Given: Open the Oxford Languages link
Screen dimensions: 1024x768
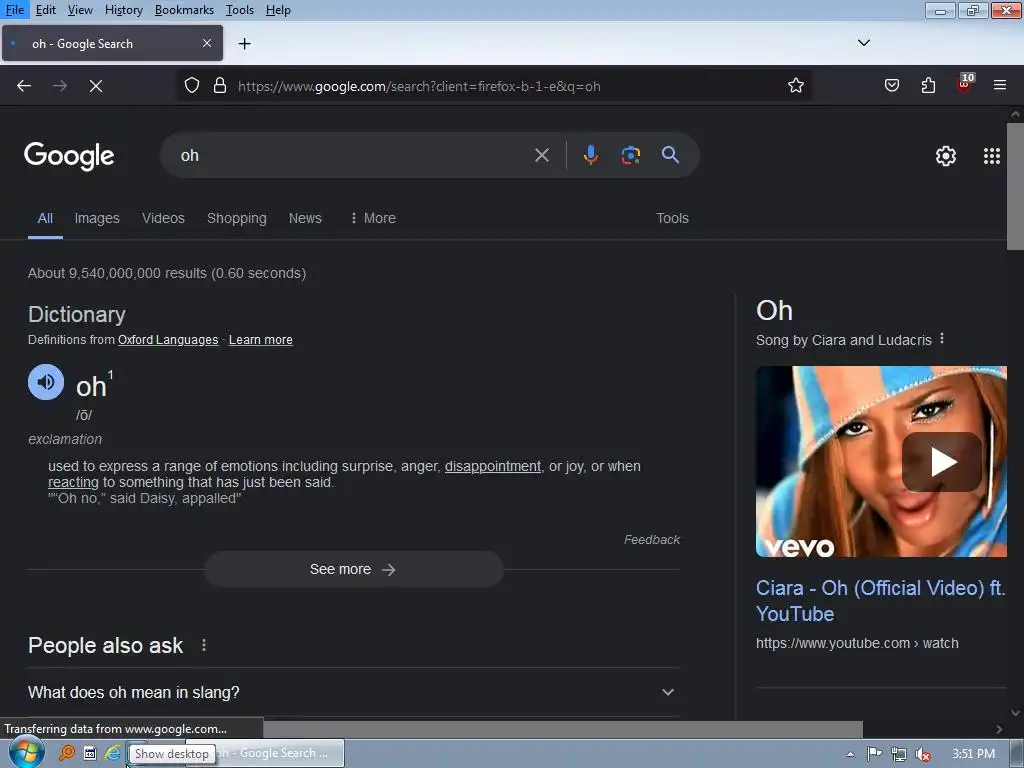Looking at the screenshot, I should (x=168, y=340).
